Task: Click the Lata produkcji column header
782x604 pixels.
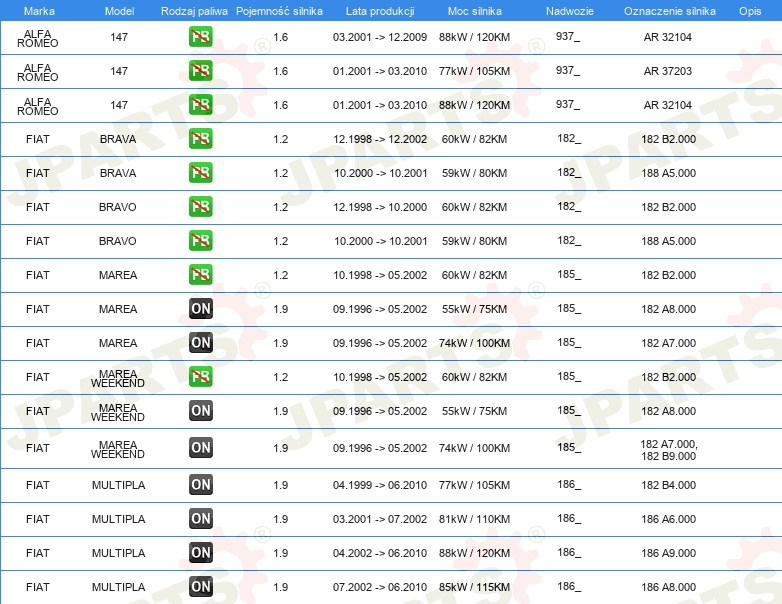Action: [380, 11]
